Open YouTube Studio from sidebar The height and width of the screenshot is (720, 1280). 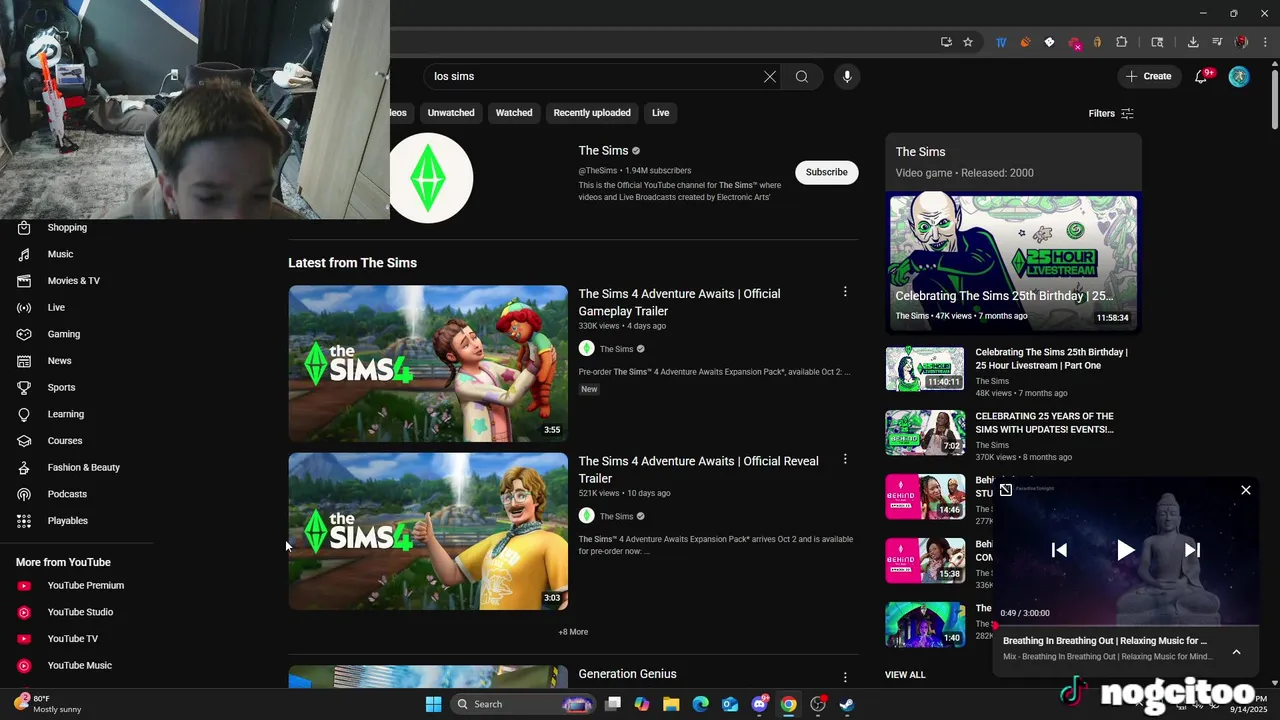click(x=80, y=612)
